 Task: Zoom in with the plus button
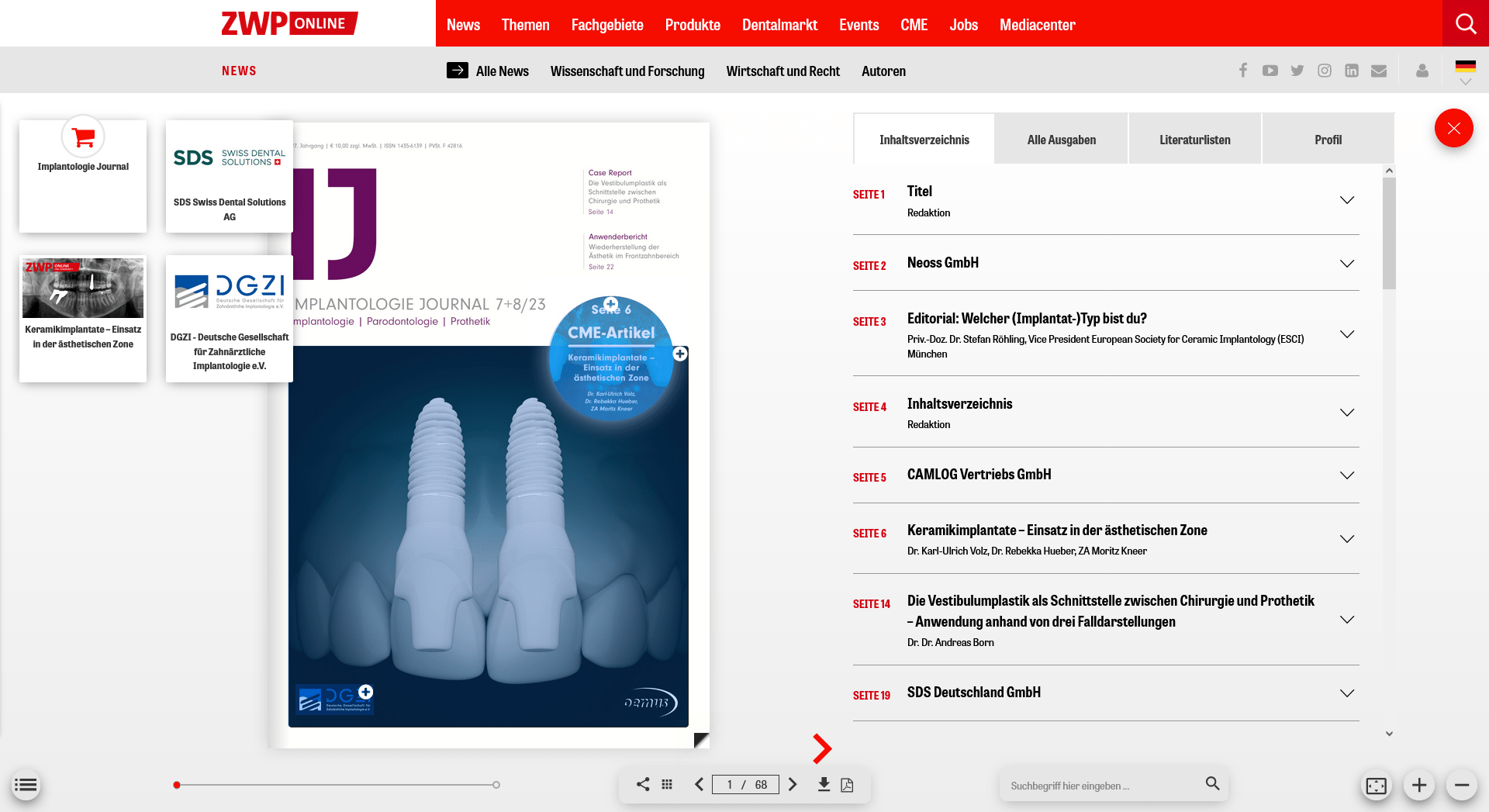[x=1419, y=786]
